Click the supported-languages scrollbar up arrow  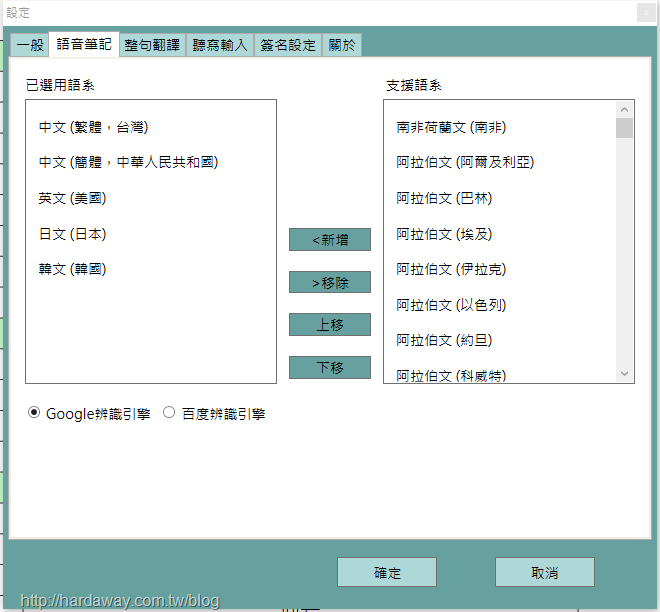click(x=624, y=109)
